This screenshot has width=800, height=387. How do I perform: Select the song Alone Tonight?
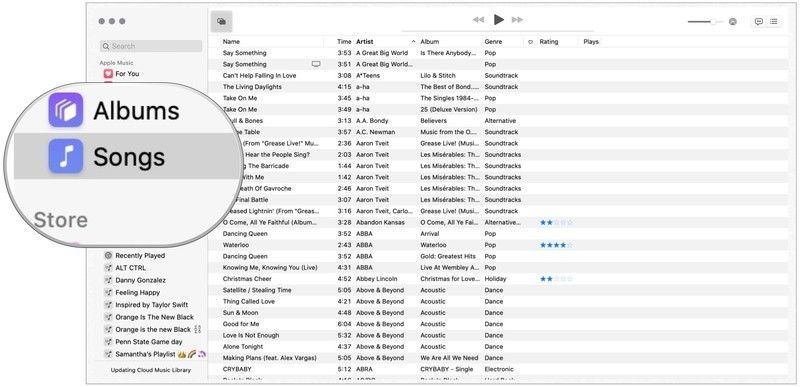coord(243,347)
